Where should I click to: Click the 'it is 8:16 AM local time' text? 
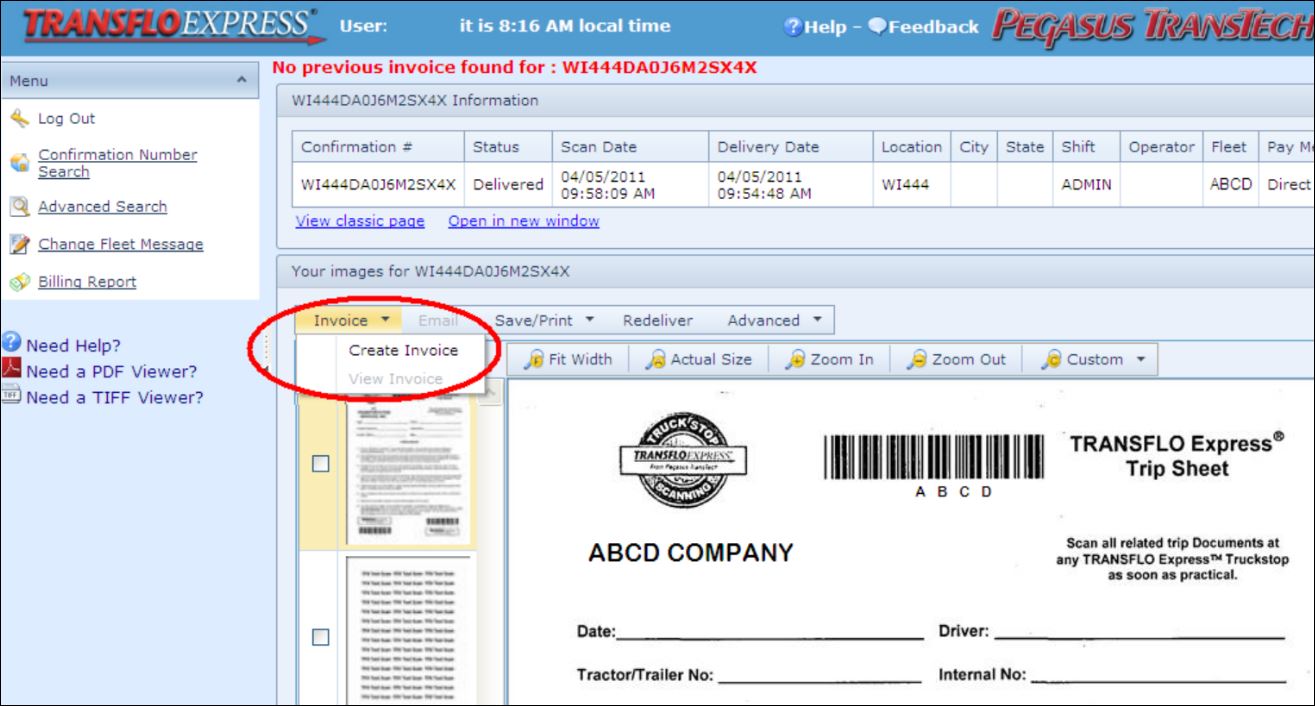point(565,26)
